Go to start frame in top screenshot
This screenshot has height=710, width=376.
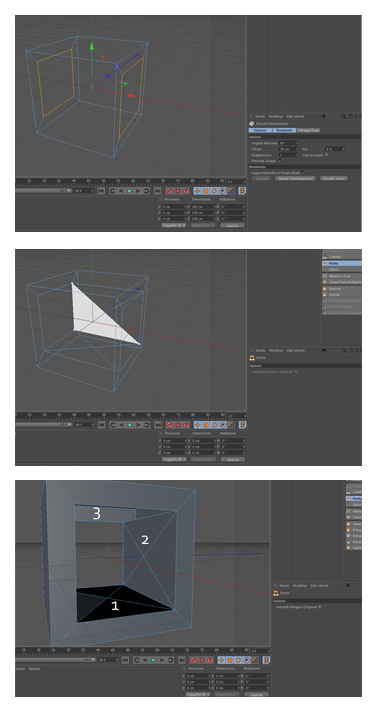coord(101,191)
